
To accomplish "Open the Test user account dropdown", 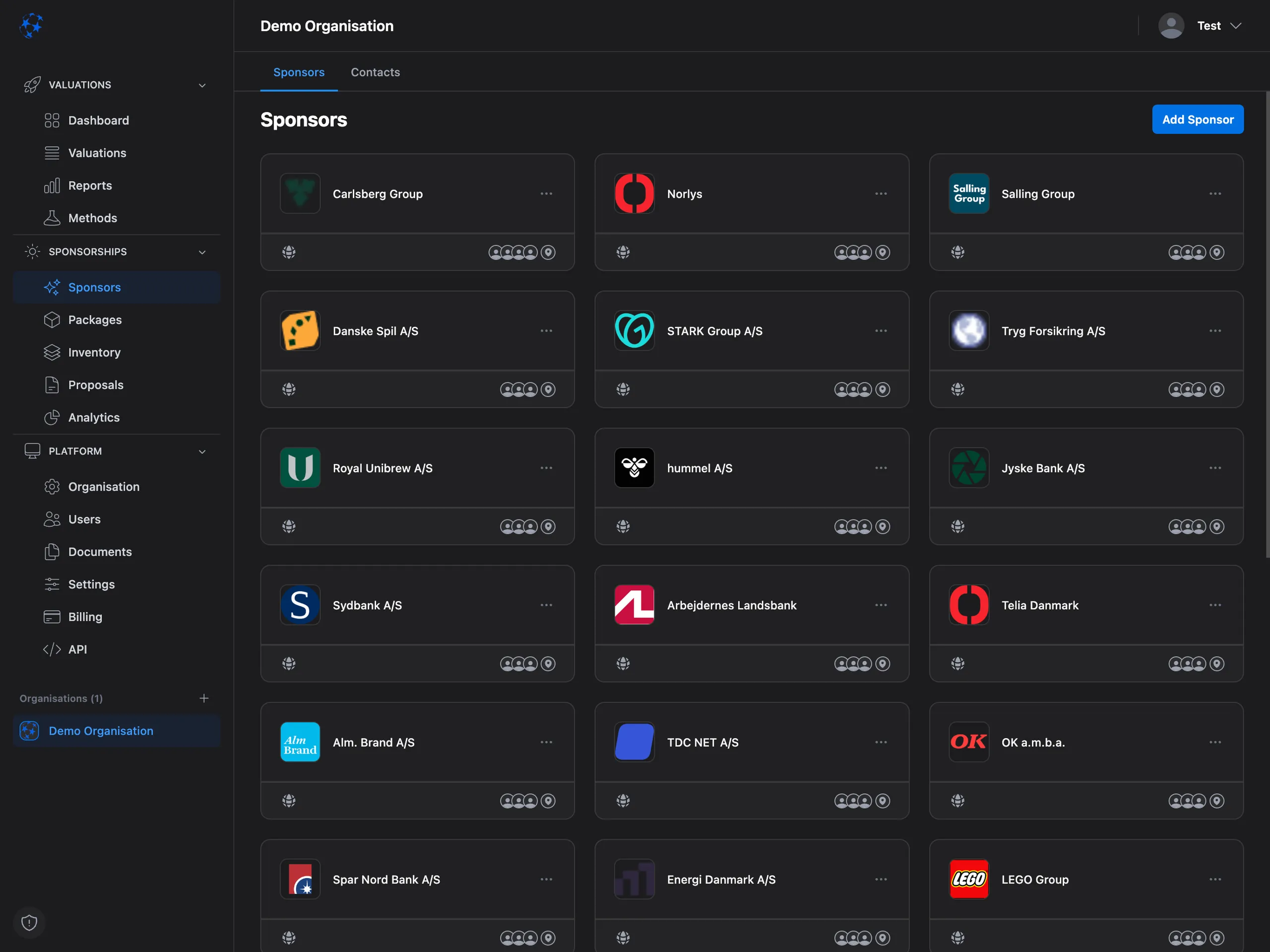I will coord(1200,26).
